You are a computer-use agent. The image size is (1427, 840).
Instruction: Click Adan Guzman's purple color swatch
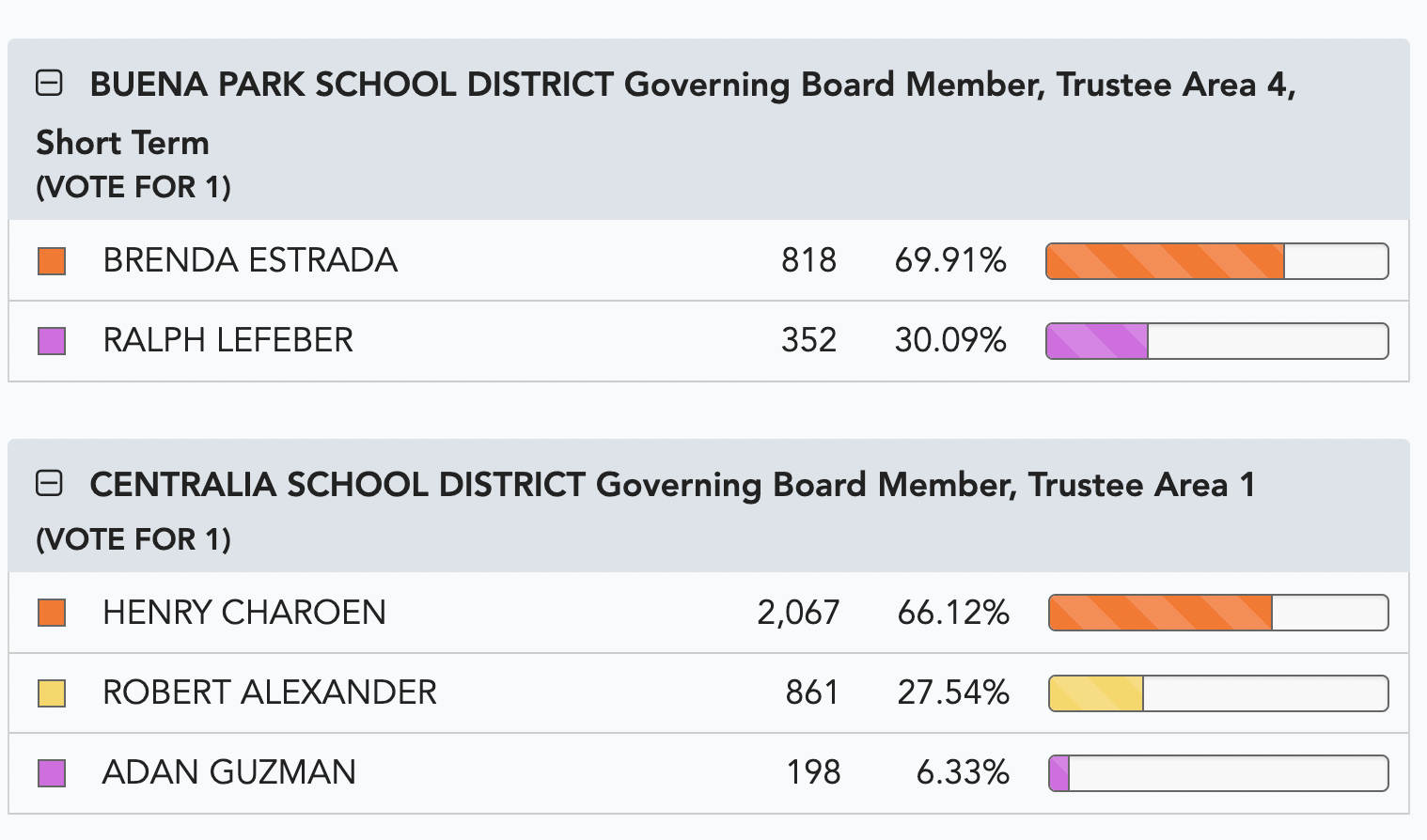pos(52,773)
